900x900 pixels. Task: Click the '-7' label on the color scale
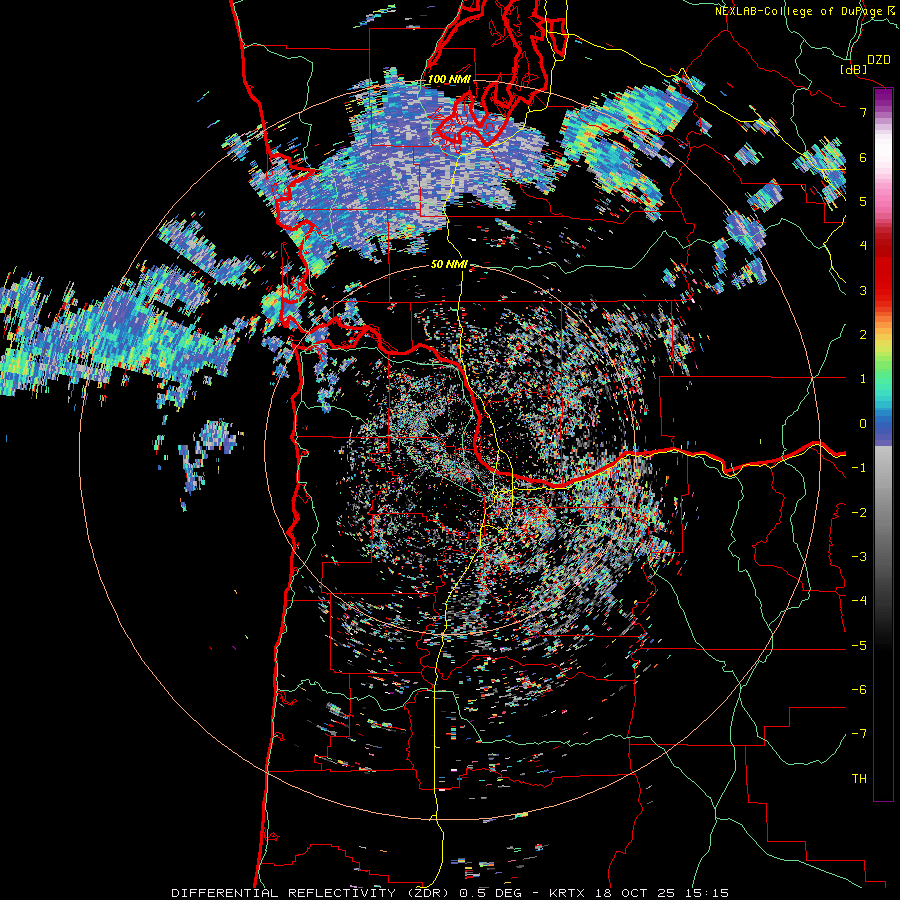859,734
